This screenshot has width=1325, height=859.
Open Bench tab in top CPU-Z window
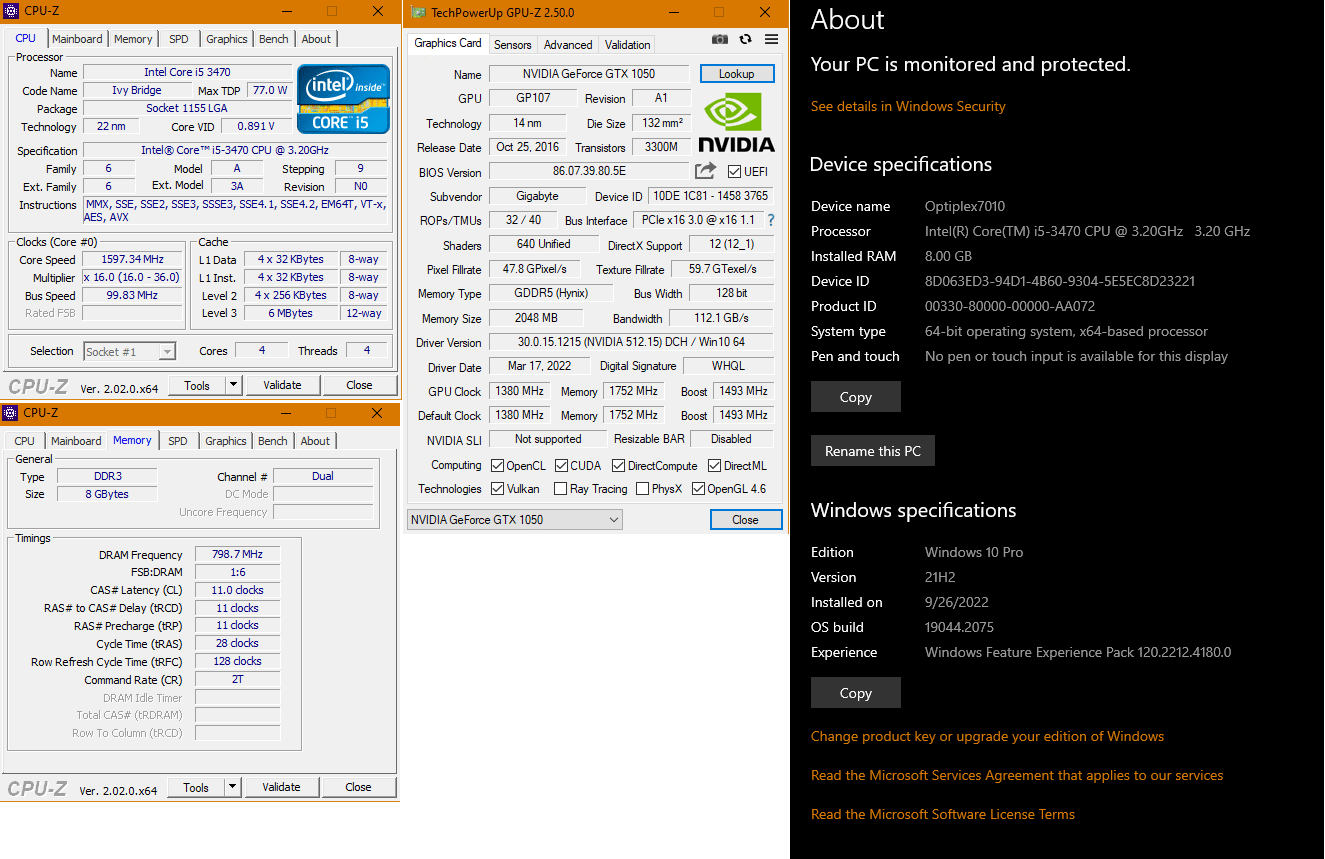(x=274, y=39)
